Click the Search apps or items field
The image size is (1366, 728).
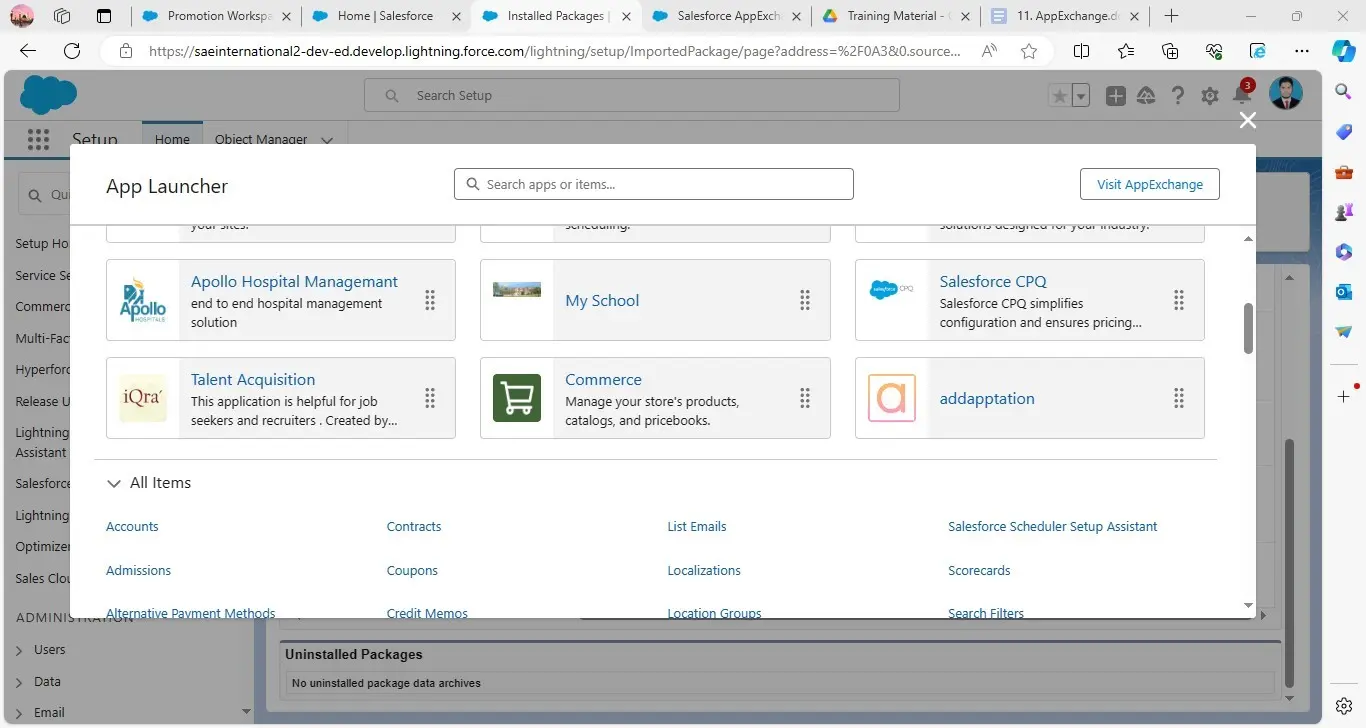click(x=654, y=184)
